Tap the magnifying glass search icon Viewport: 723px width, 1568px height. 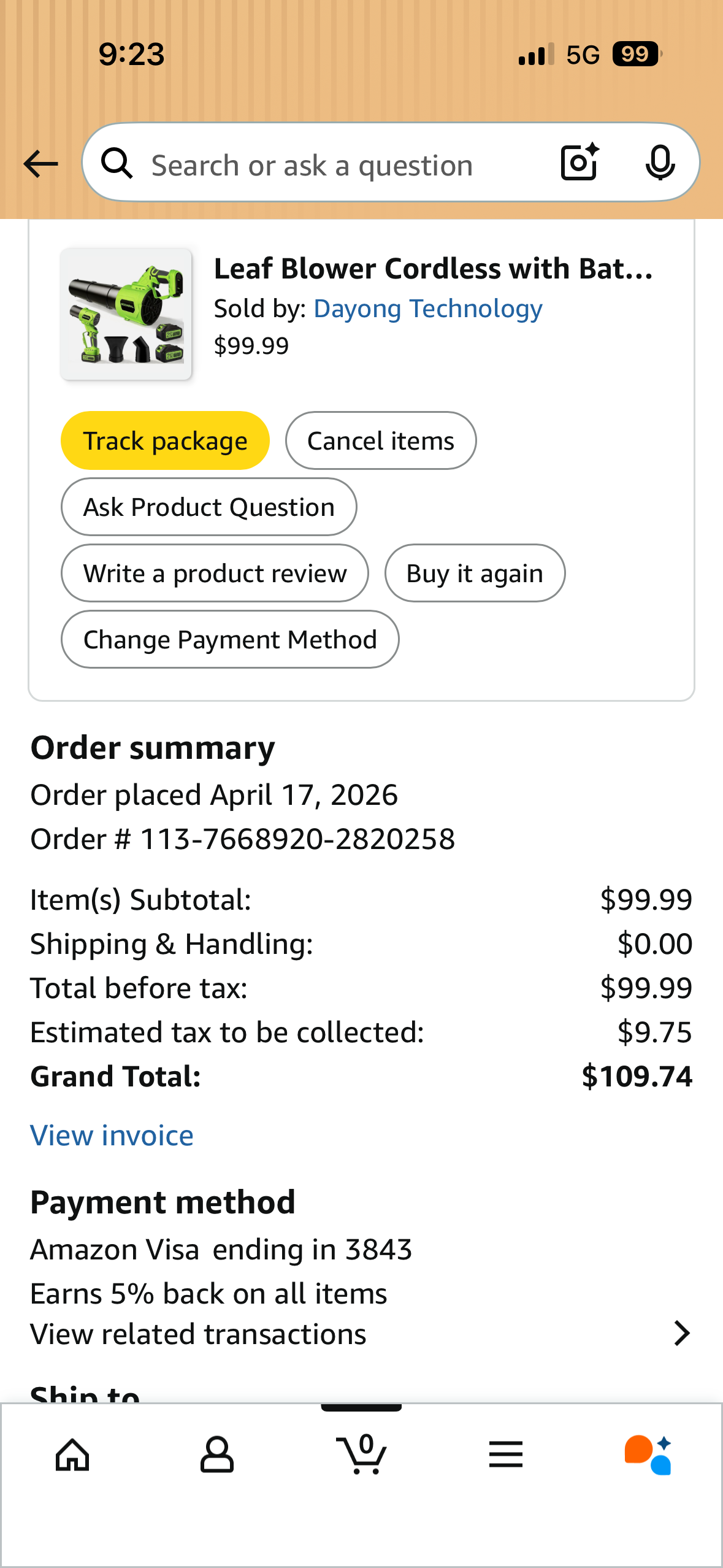[x=117, y=164]
